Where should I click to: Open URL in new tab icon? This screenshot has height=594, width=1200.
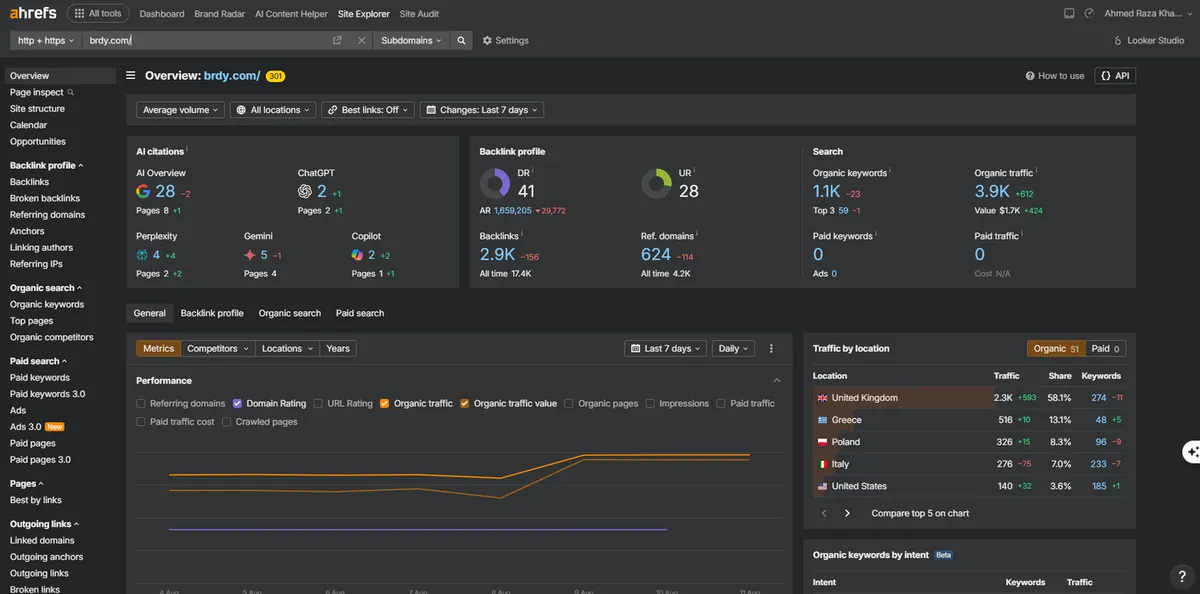coord(337,41)
